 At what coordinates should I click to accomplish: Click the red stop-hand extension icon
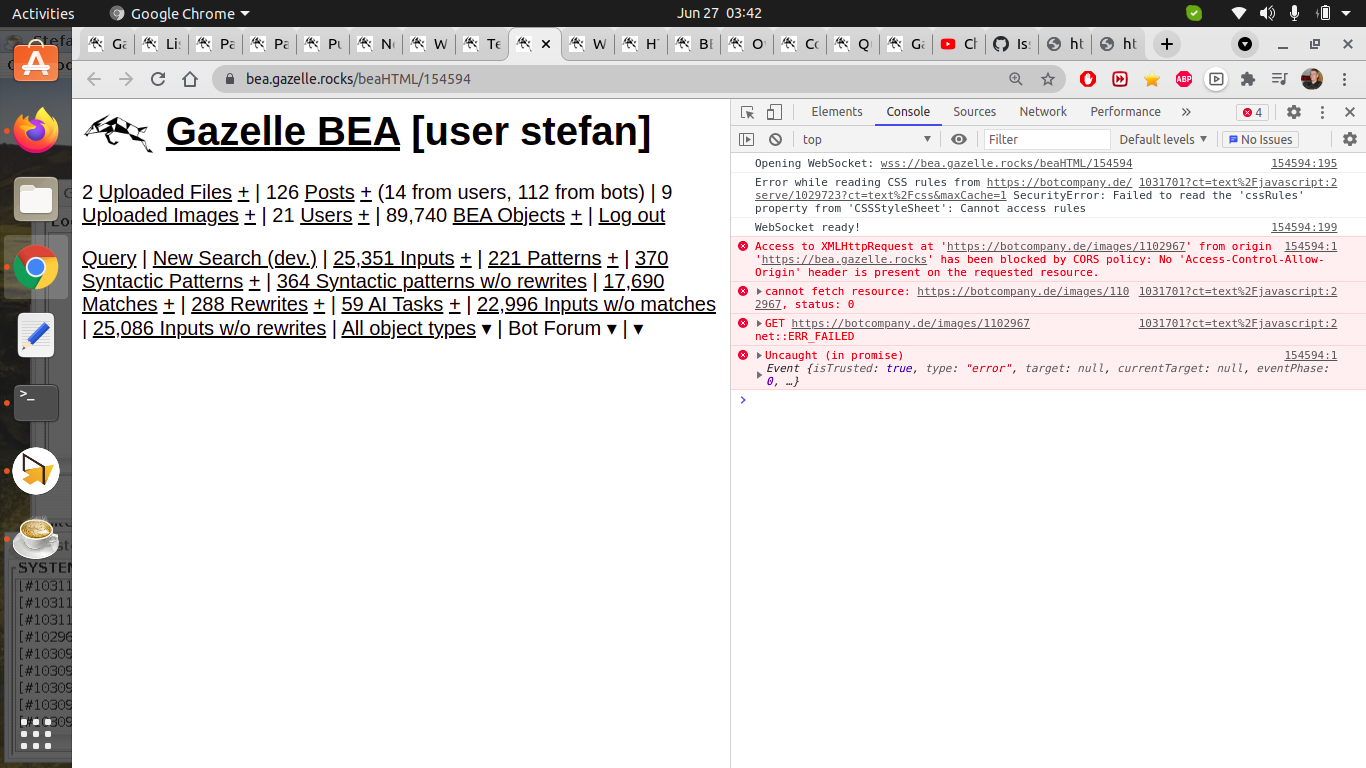coord(1088,79)
